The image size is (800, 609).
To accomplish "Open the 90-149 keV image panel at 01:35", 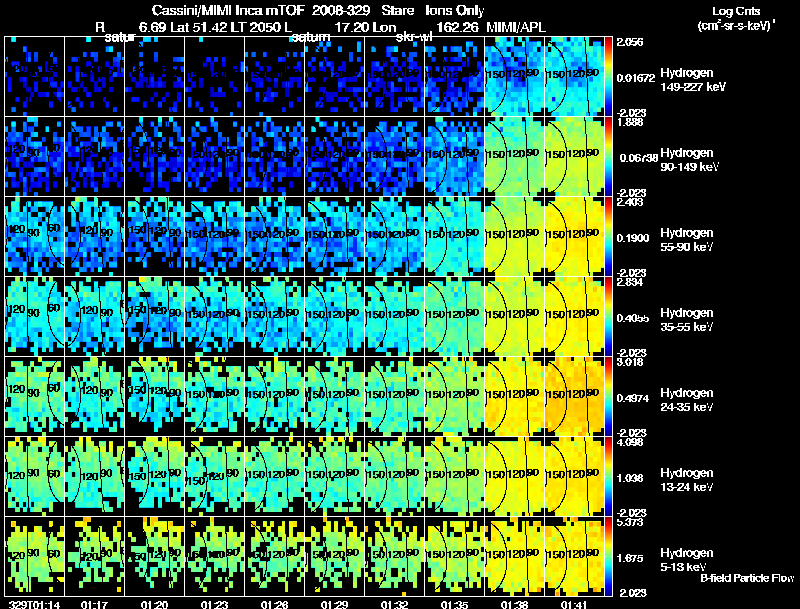I will click(x=454, y=156).
